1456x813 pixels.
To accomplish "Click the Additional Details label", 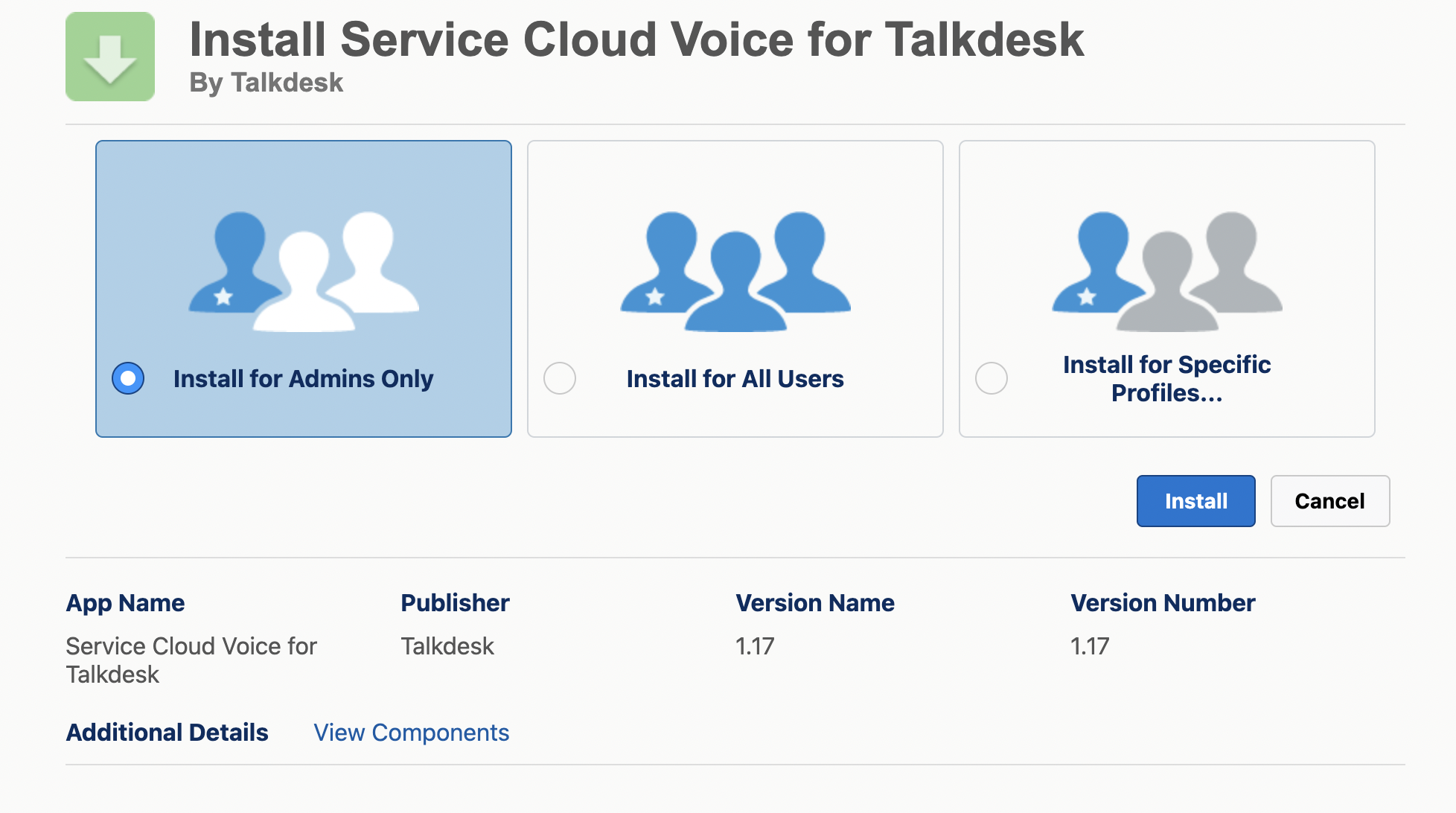I will [167, 733].
